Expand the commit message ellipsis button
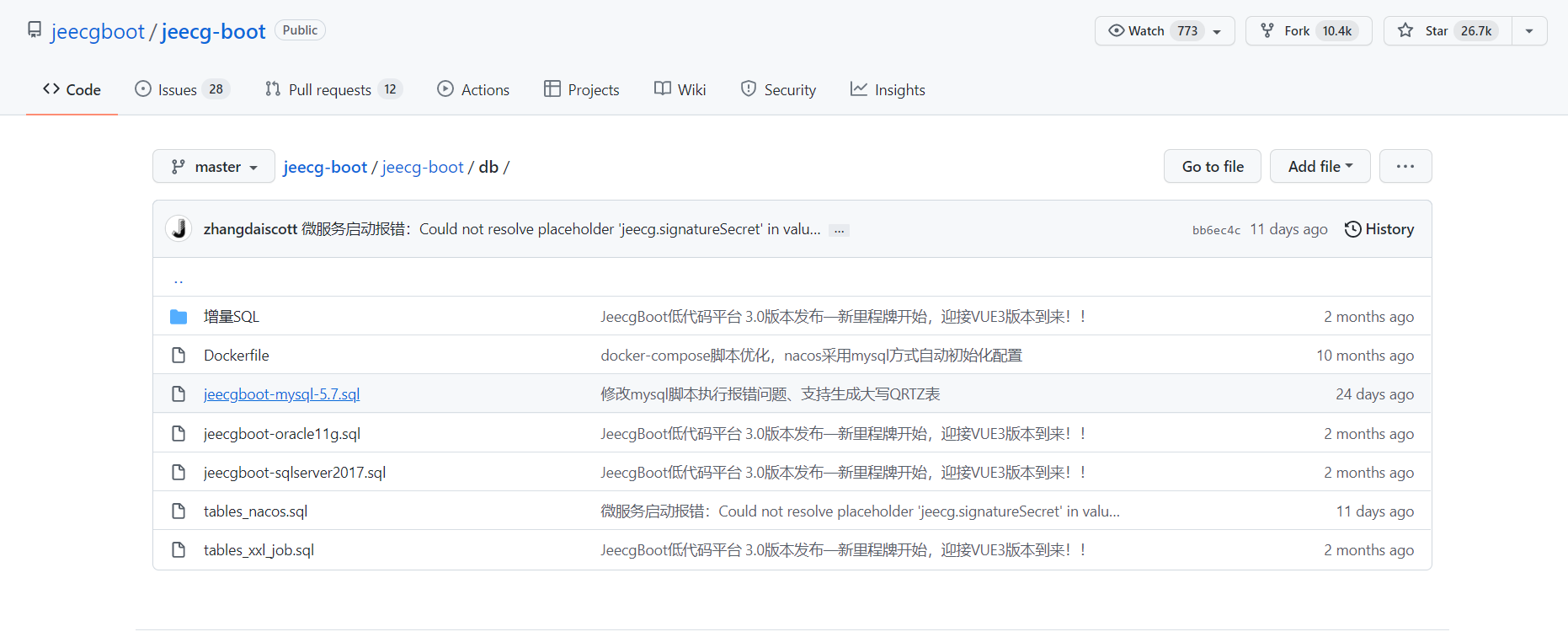The height and width of the screenshot is (637, 1568). [839, 230]
